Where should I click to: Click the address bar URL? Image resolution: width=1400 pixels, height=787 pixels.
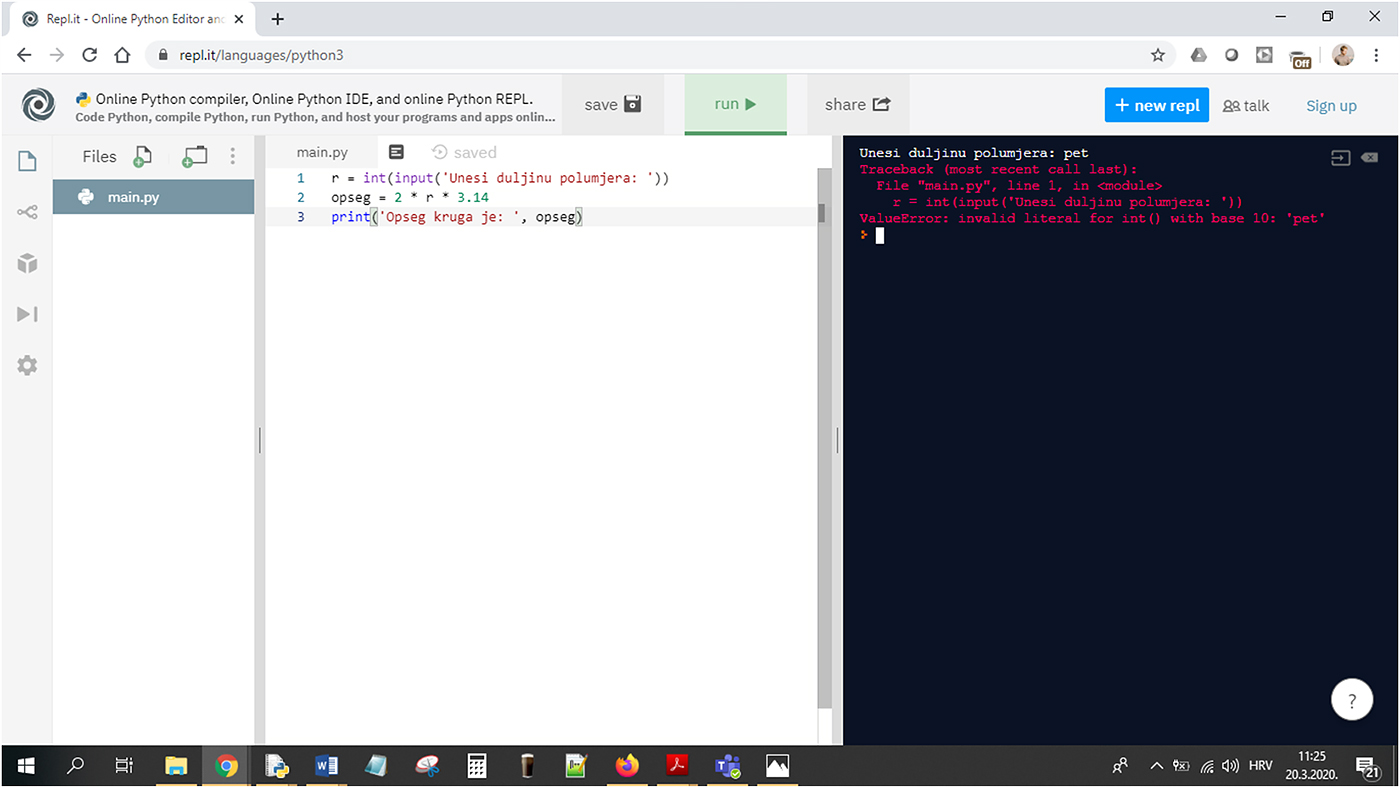(x=261, y=55)
